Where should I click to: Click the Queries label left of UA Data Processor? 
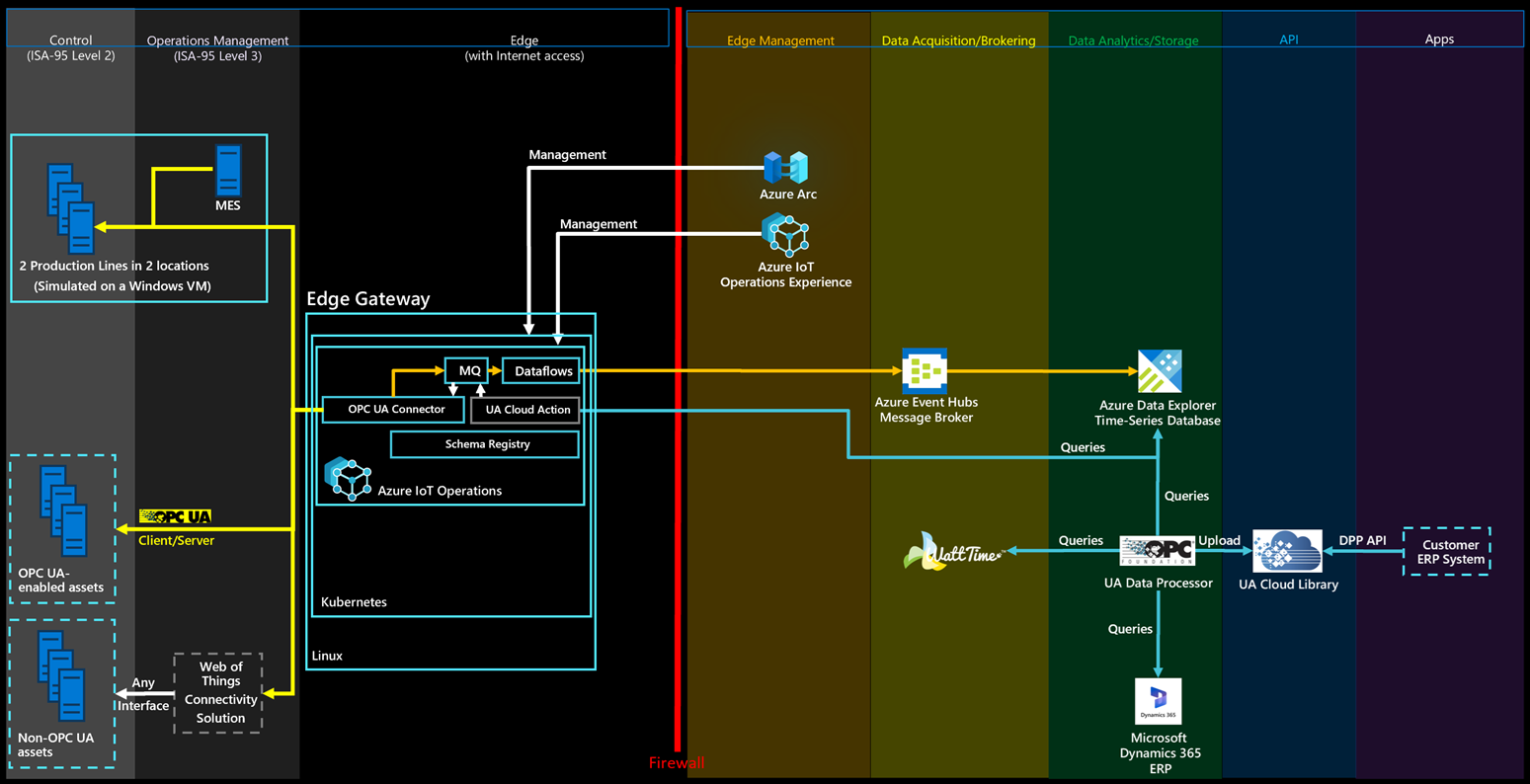[1081, 540]
